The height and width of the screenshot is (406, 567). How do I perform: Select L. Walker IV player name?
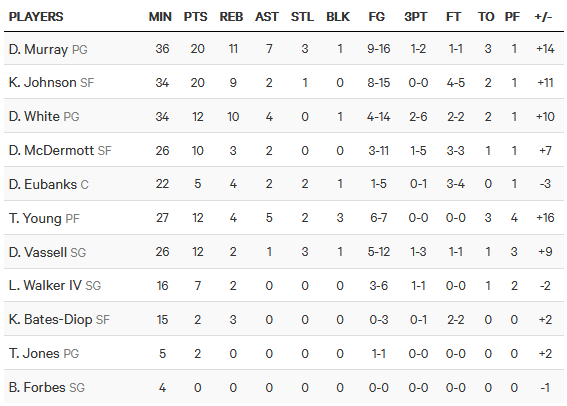45,286
